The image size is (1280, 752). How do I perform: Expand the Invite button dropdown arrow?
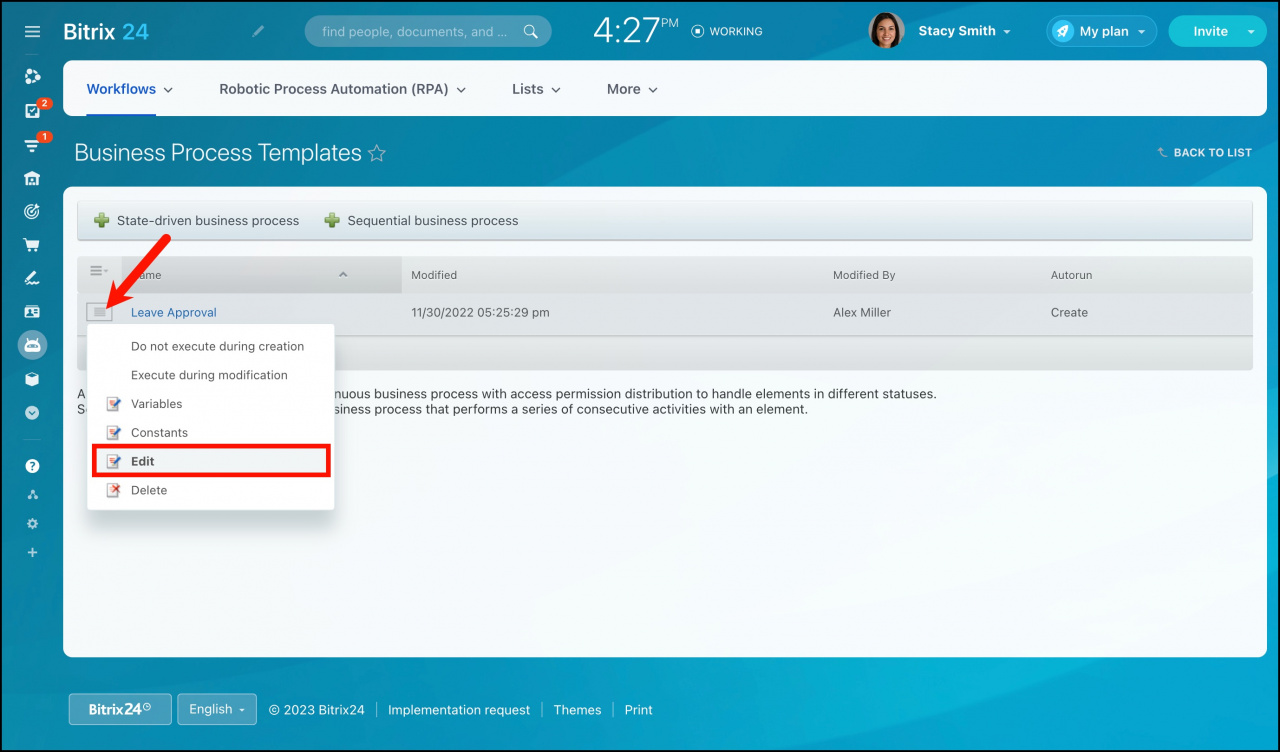[x=1251, y=32]
